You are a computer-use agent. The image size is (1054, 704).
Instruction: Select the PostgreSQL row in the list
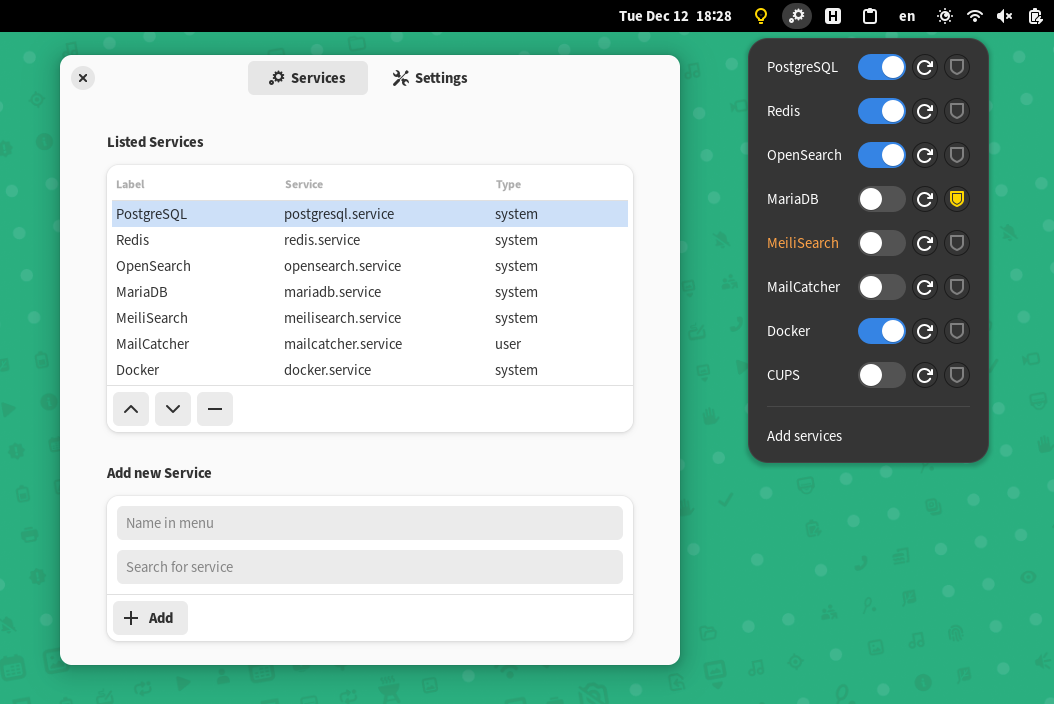[370, 214]
